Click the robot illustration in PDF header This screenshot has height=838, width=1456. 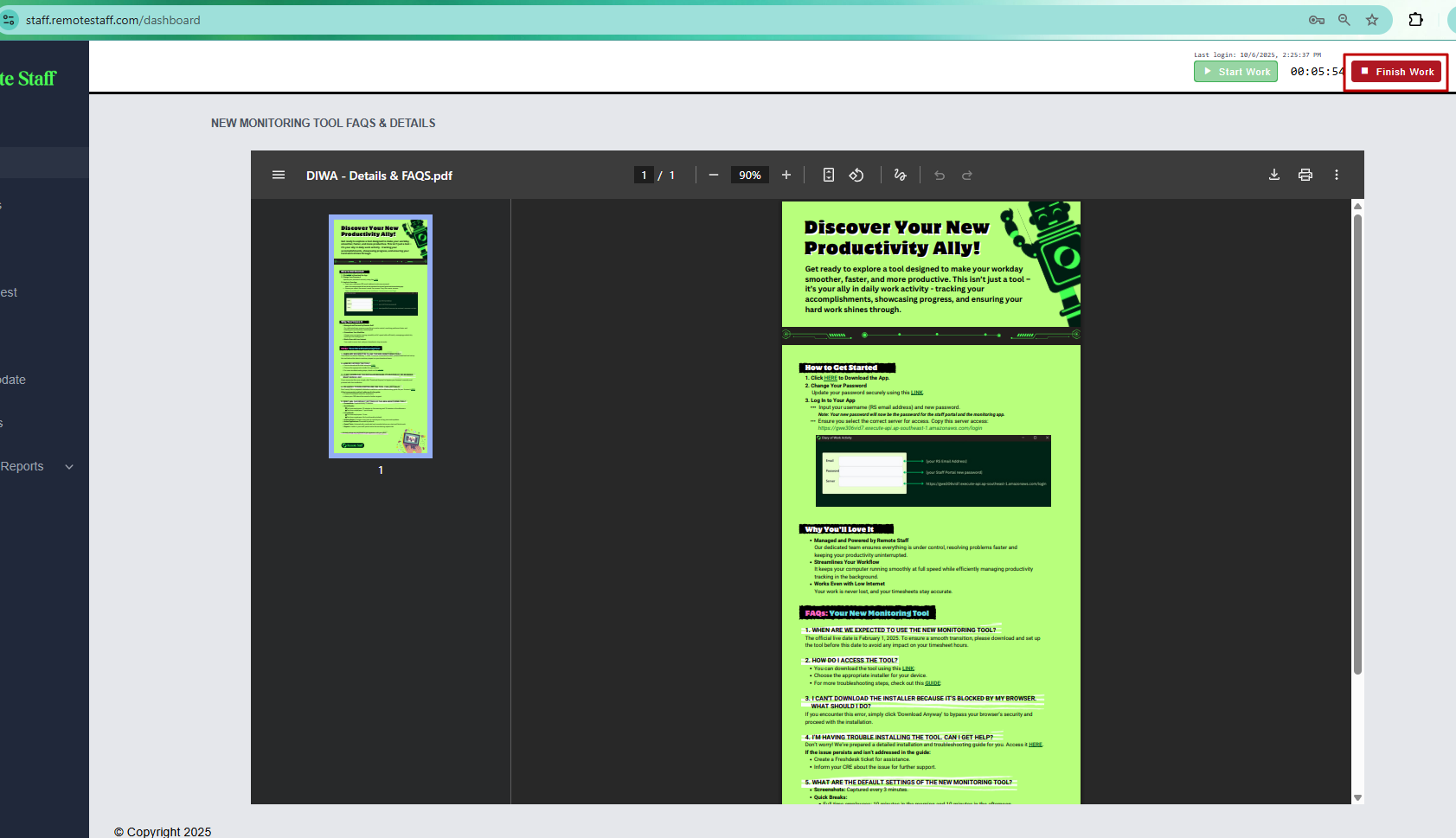[1042, 264]
